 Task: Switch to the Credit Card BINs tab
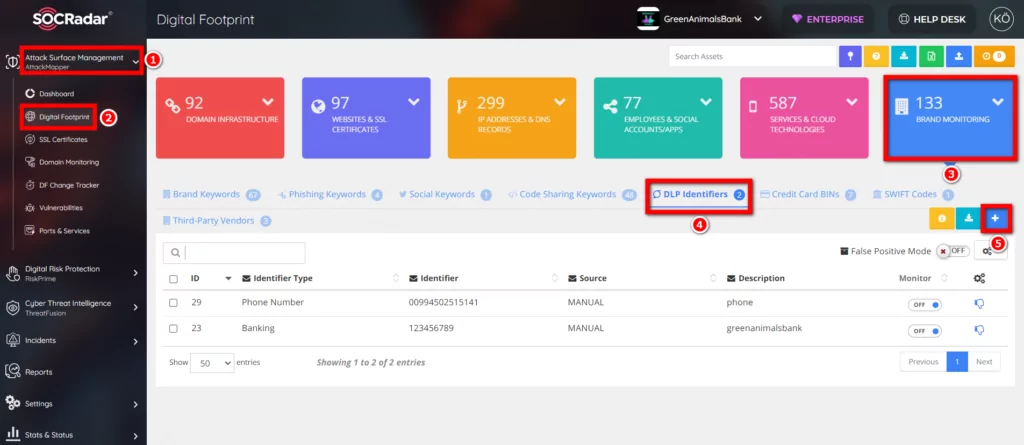click(x=808, y=194)
